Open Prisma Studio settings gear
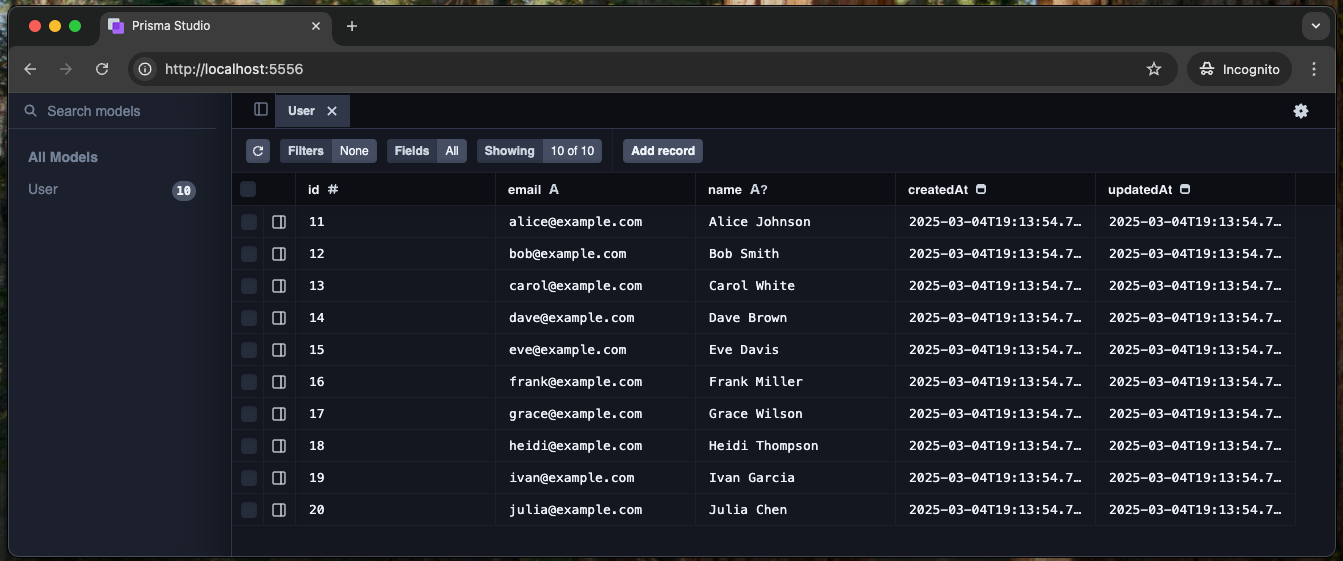Image resolution: width=1343 pixels, height=561 pixels. (x=1301, y=111)
